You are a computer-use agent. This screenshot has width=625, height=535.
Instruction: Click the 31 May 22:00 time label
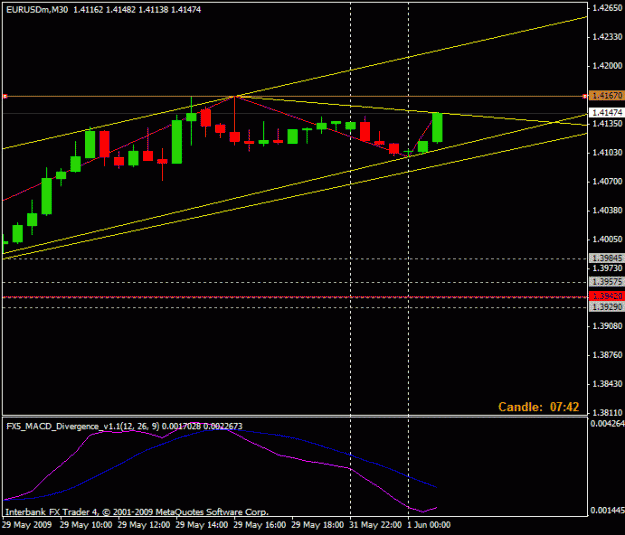click(375, 525)
